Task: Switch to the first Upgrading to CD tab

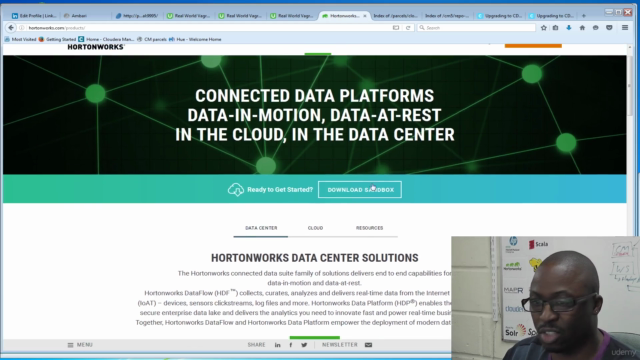Action: [499, 16]
